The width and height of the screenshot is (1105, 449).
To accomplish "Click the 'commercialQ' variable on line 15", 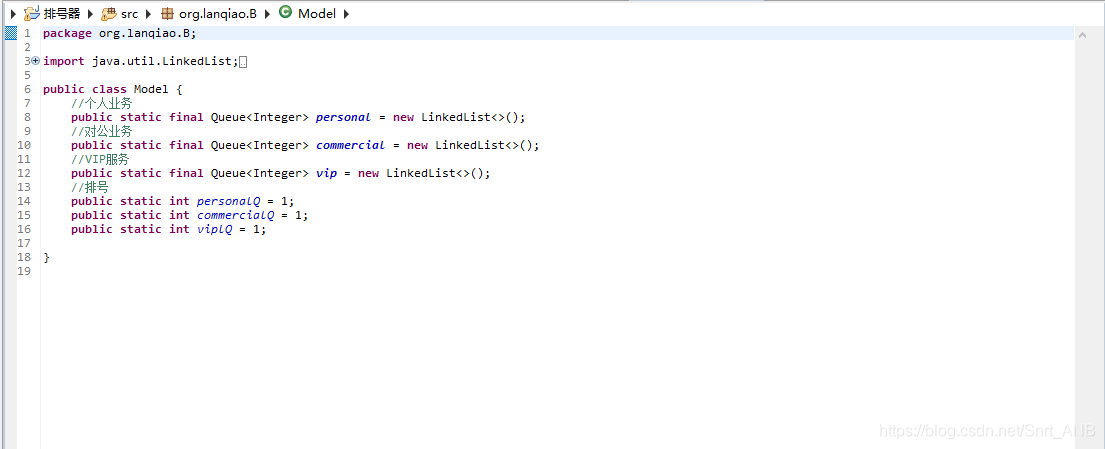I will click(235, 215).
